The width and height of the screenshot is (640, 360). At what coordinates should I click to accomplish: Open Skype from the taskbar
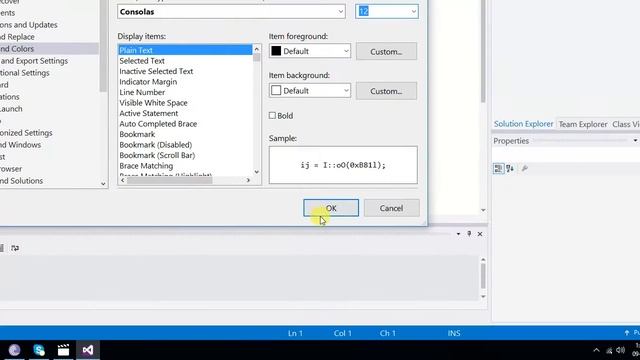39,350
